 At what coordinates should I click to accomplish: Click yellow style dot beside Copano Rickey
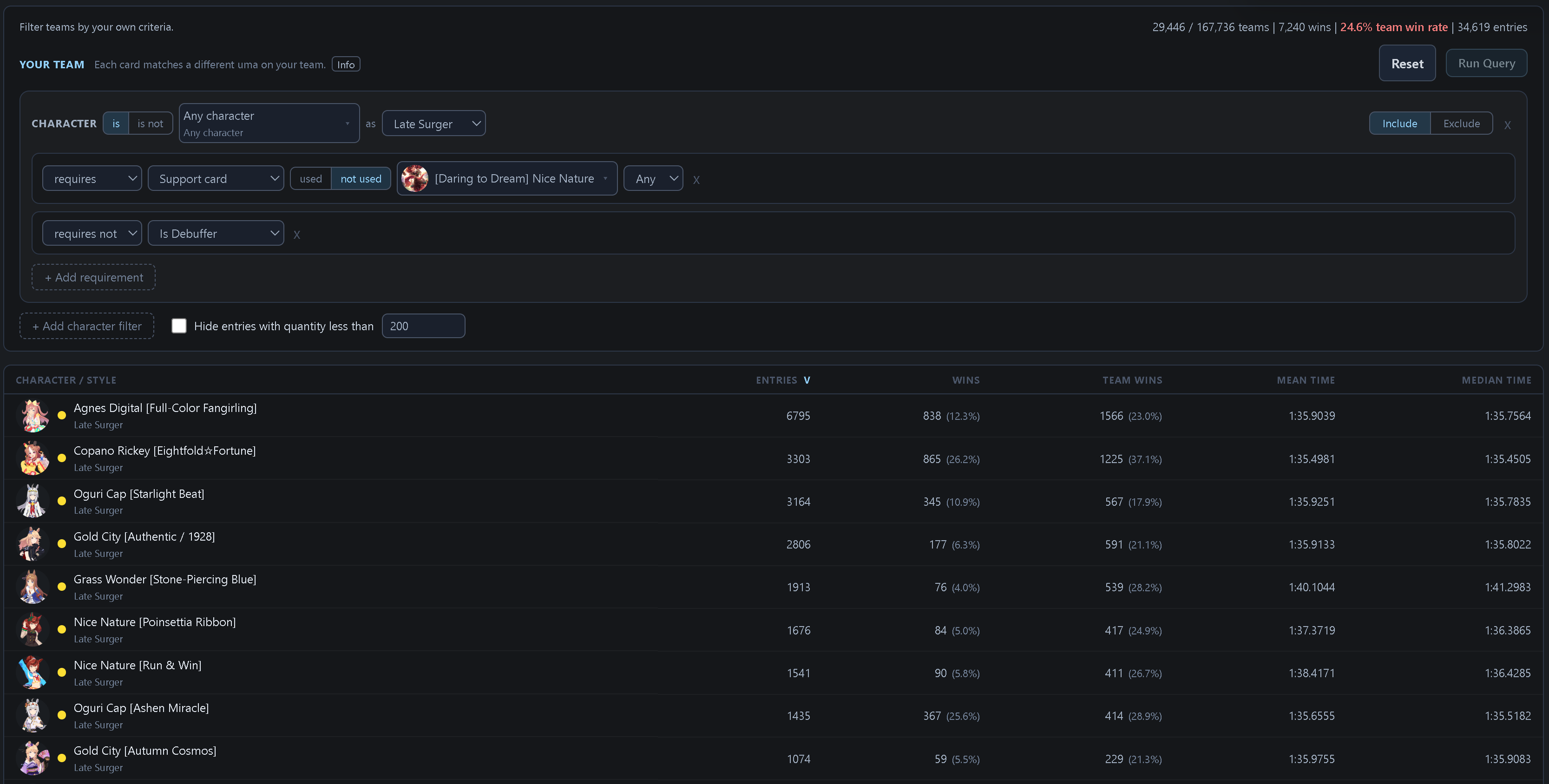[61, 457]
